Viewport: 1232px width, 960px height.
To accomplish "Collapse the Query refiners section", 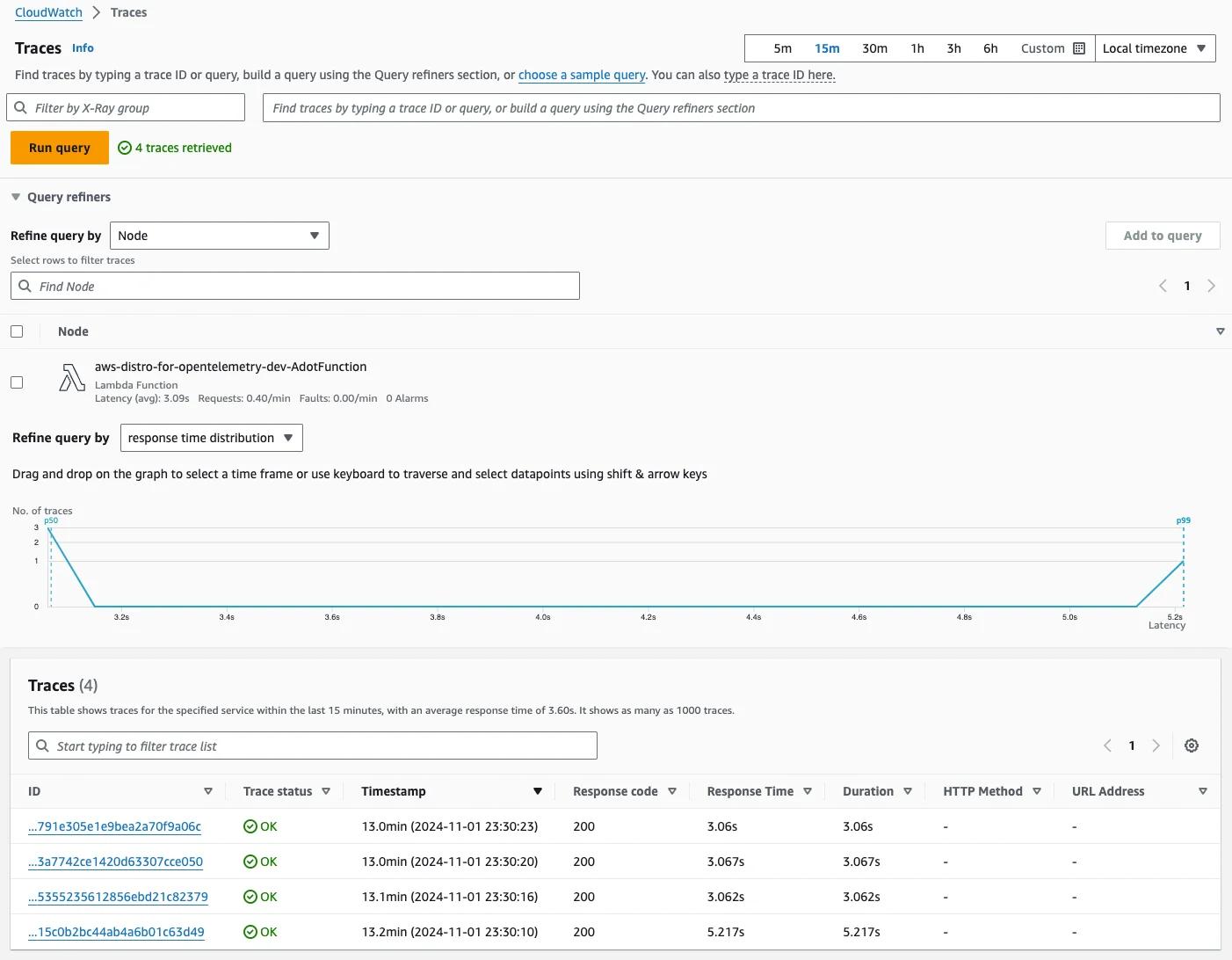I will tap(16, 196).
